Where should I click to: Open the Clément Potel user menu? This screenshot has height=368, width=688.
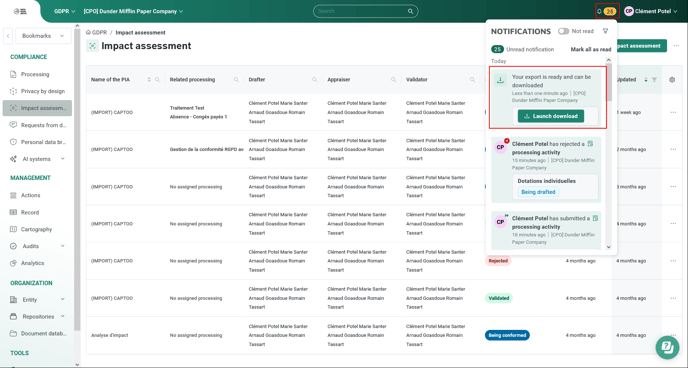click(x=651, y=11)
